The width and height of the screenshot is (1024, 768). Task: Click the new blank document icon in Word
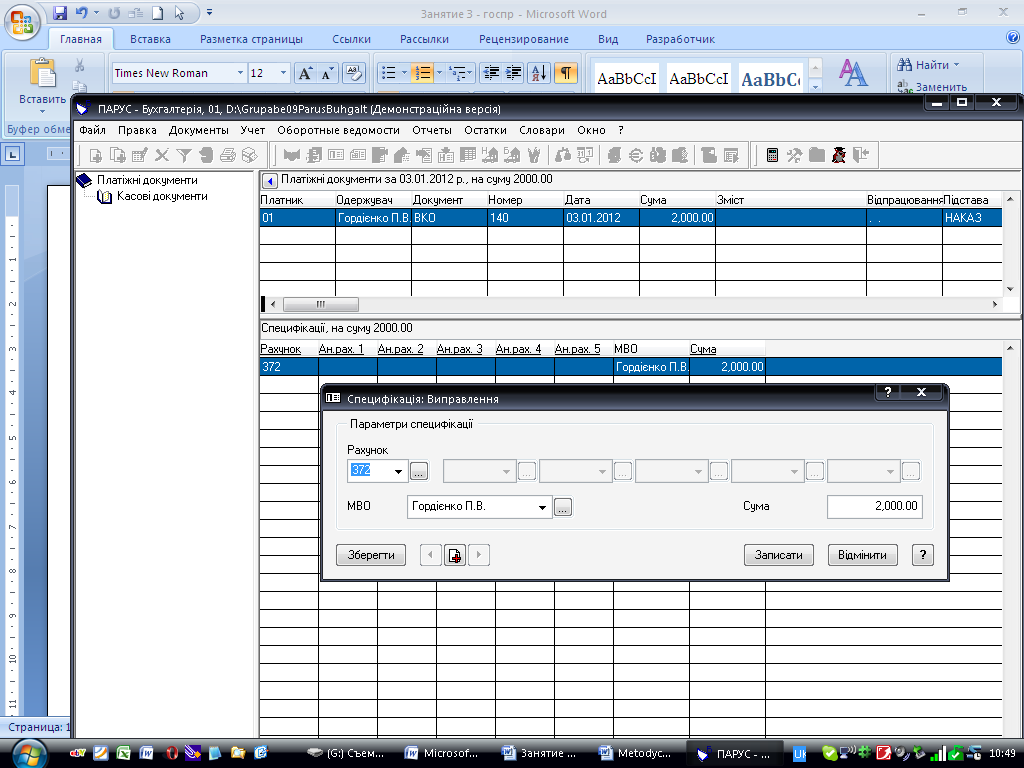point(157,13)
